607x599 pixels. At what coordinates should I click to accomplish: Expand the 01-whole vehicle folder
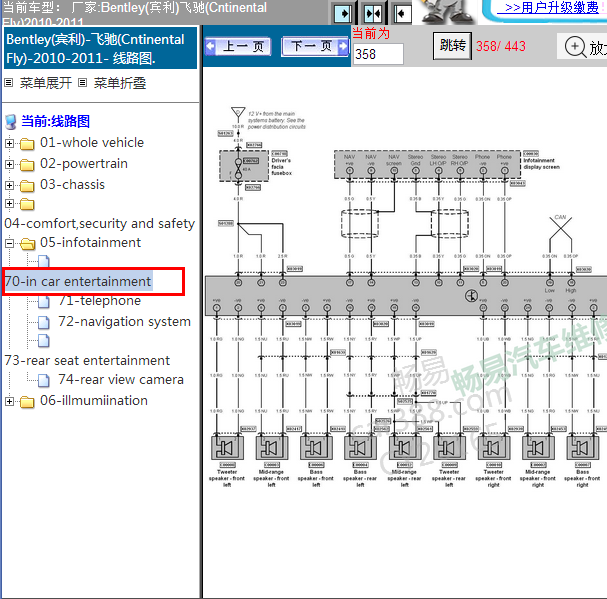(x=9, y=143)
